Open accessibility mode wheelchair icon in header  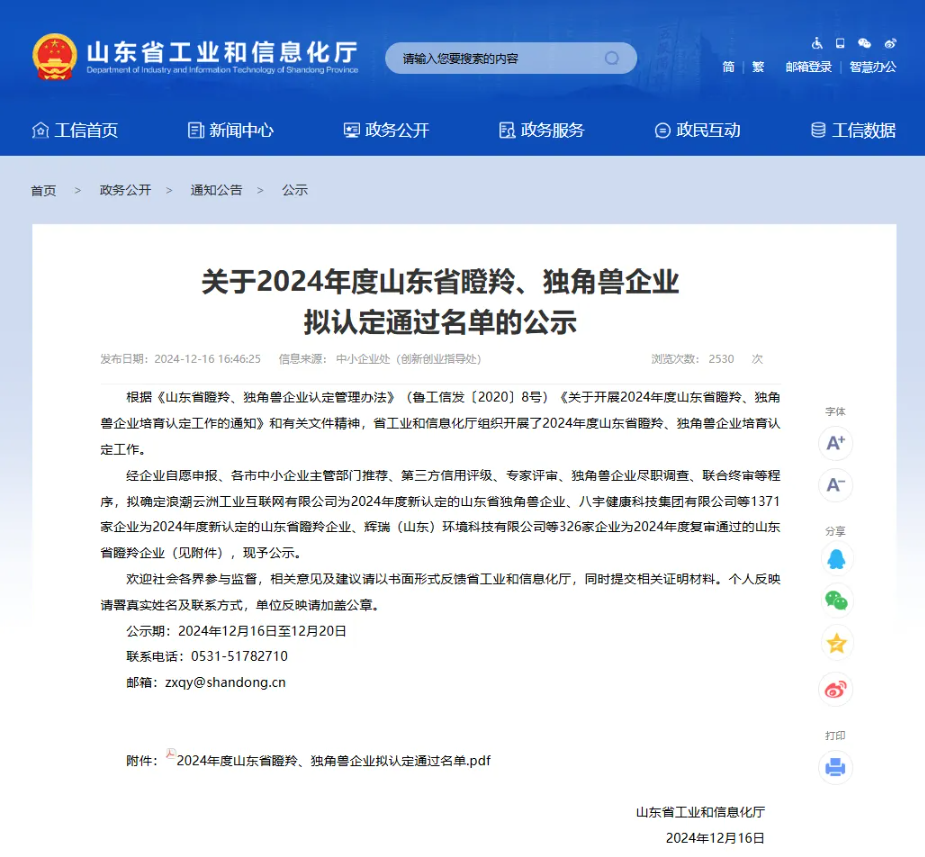click(817, 43)
